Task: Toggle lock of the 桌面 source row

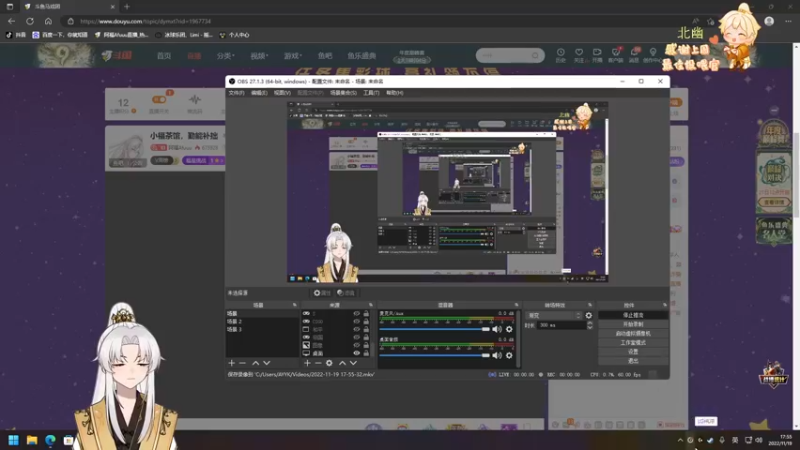Action: click(366, 353)
